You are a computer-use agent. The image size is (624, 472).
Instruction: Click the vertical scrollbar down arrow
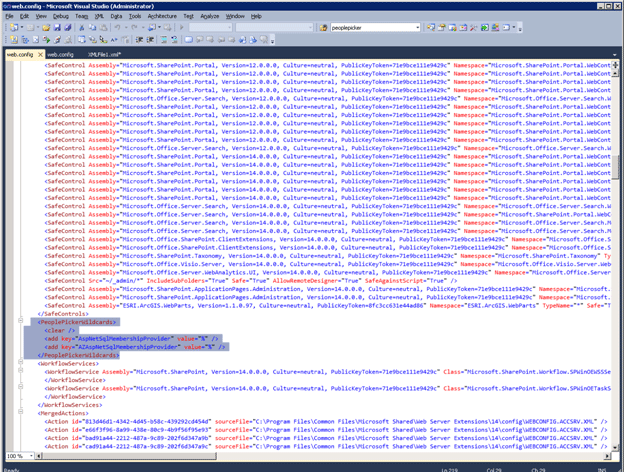coord(615,448)
